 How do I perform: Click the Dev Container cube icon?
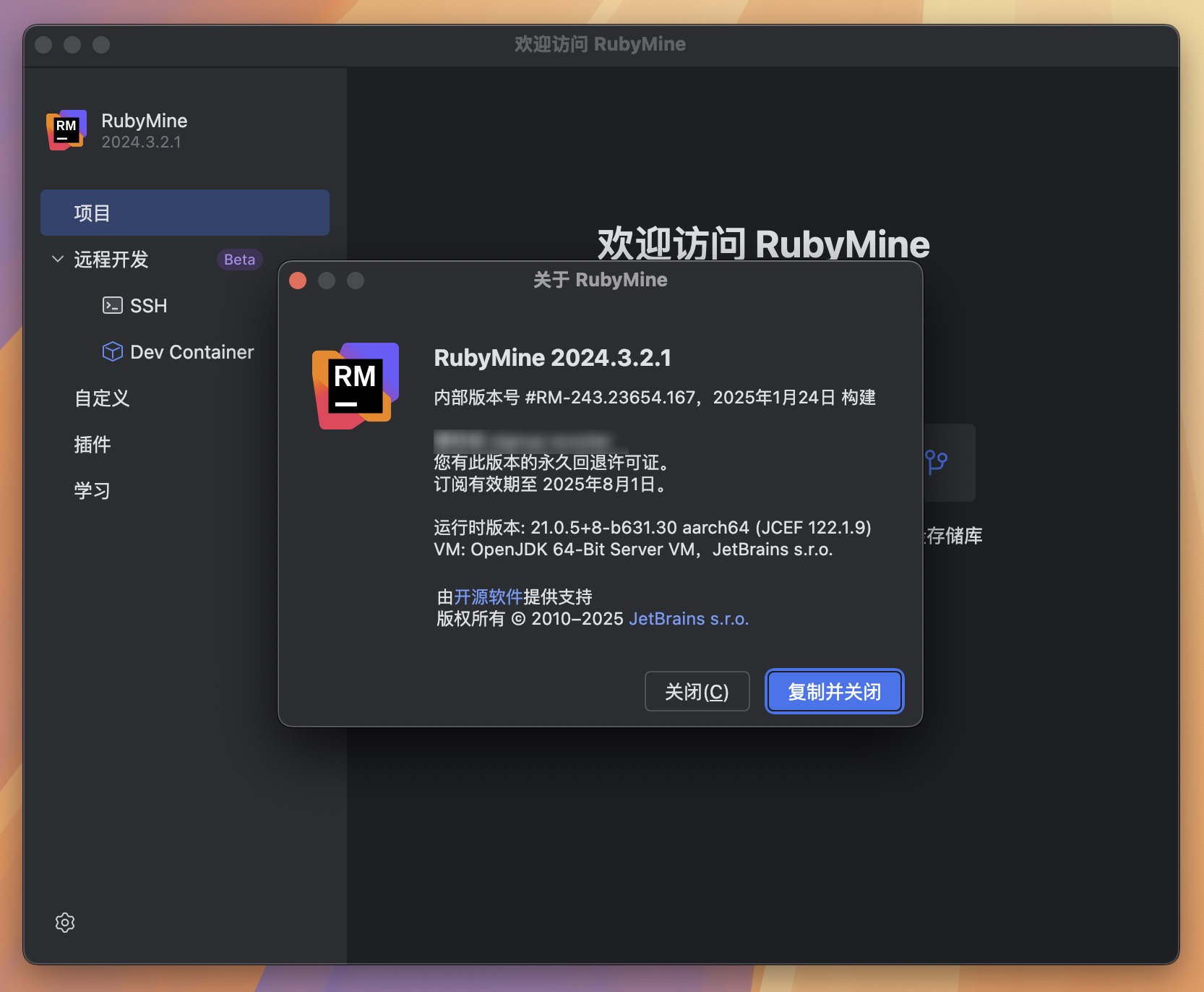pyautogui.click(x=112, y=351)
